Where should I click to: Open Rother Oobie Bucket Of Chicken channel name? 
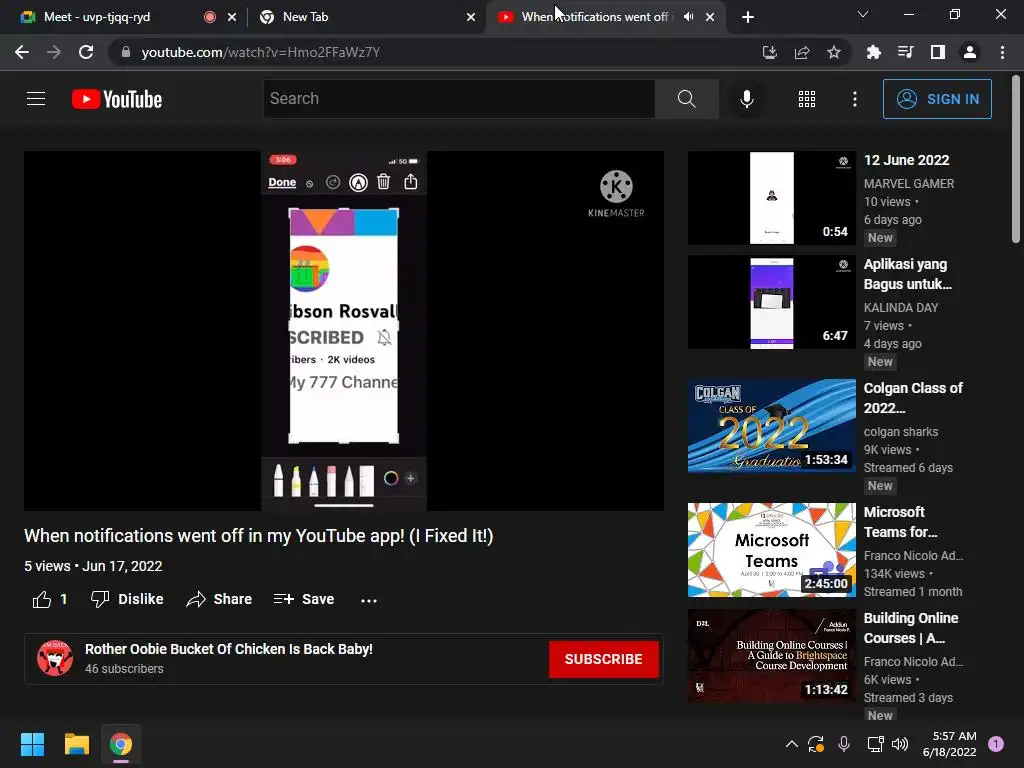(x=229, y=649)
